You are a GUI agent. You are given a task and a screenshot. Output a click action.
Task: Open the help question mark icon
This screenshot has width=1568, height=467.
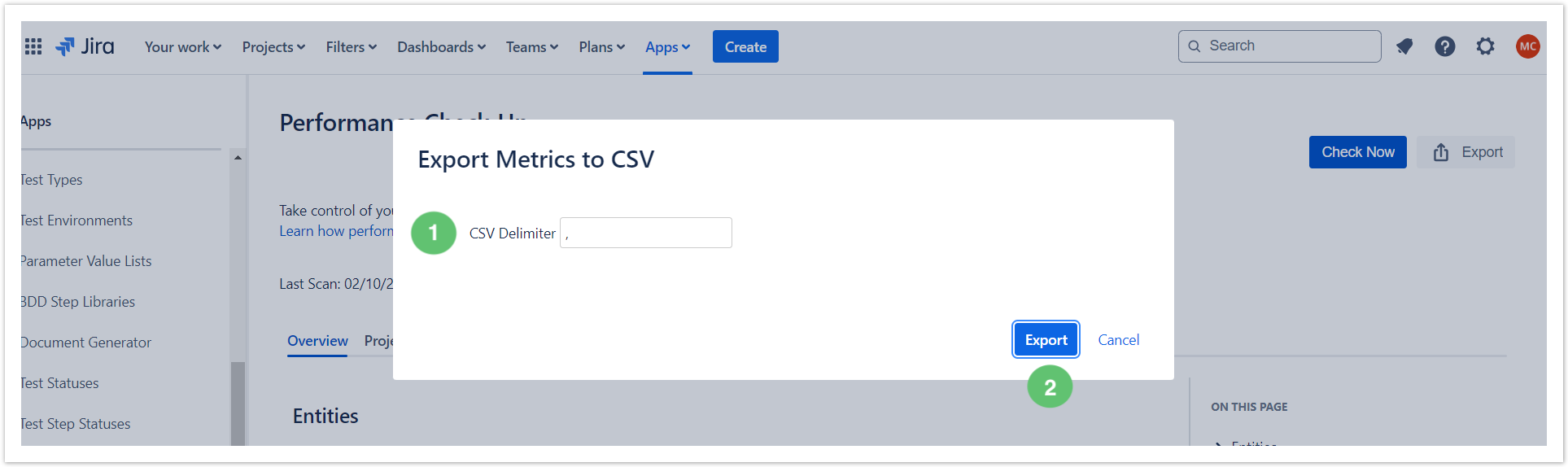click(1445, 46)
